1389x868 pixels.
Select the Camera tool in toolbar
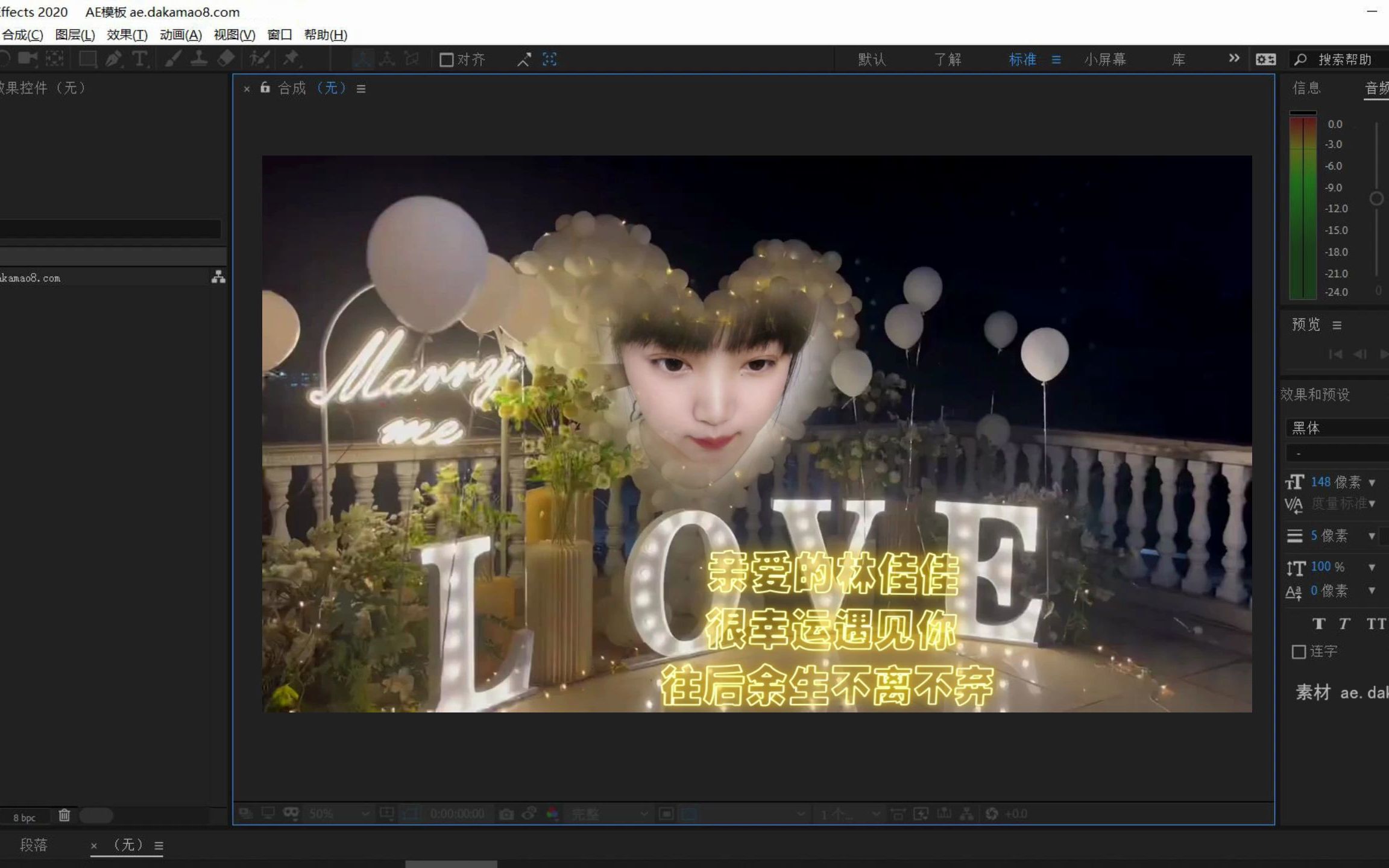click(27, 59)
